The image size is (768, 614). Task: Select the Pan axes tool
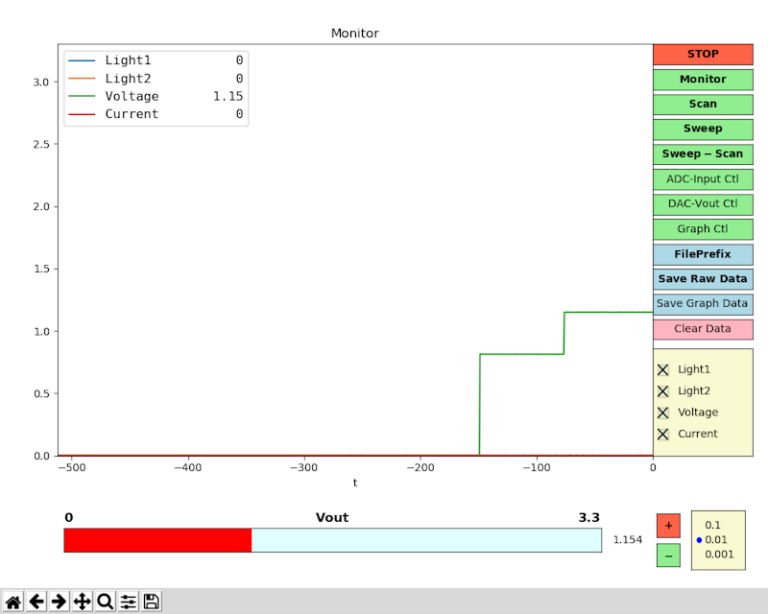(x=82, y=601)
